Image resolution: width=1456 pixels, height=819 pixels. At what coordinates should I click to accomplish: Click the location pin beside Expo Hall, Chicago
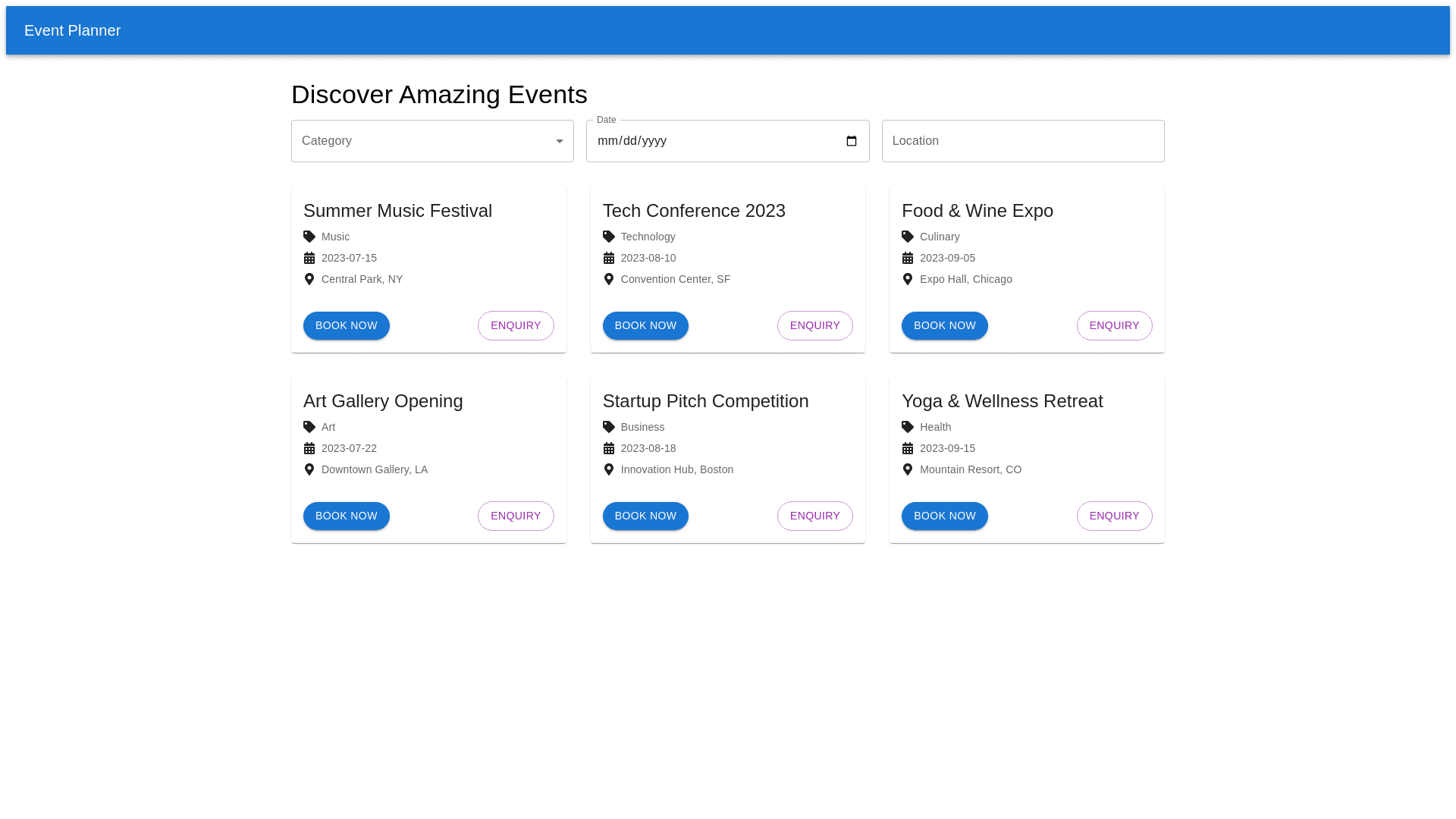(x=908, y=279)
